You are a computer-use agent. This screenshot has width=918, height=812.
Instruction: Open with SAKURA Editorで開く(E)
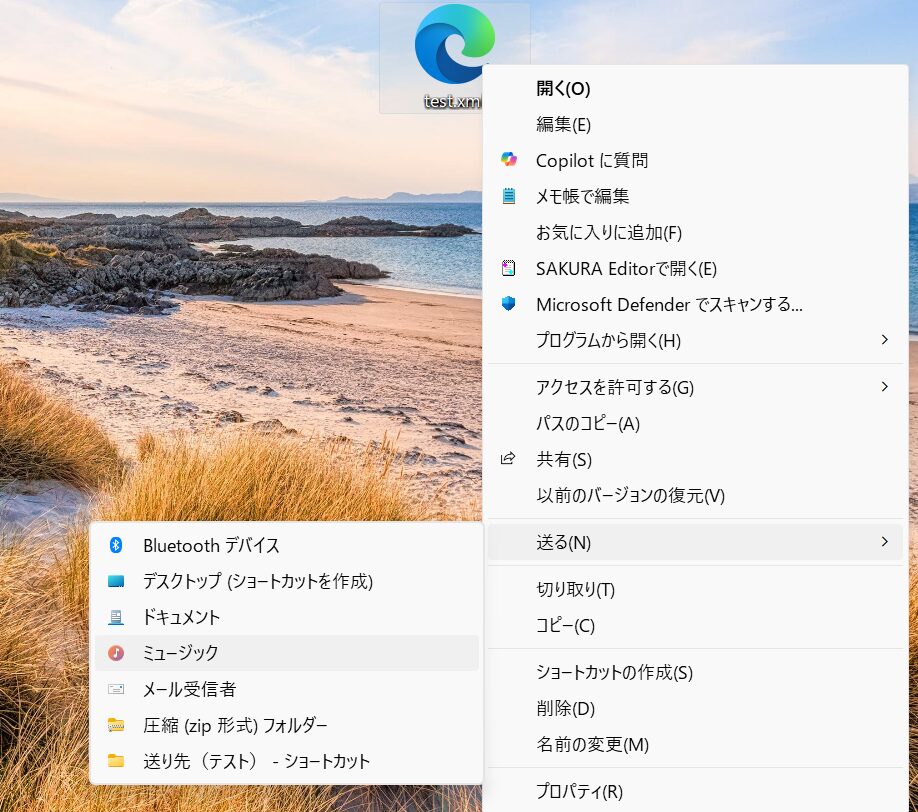(695, 268)
